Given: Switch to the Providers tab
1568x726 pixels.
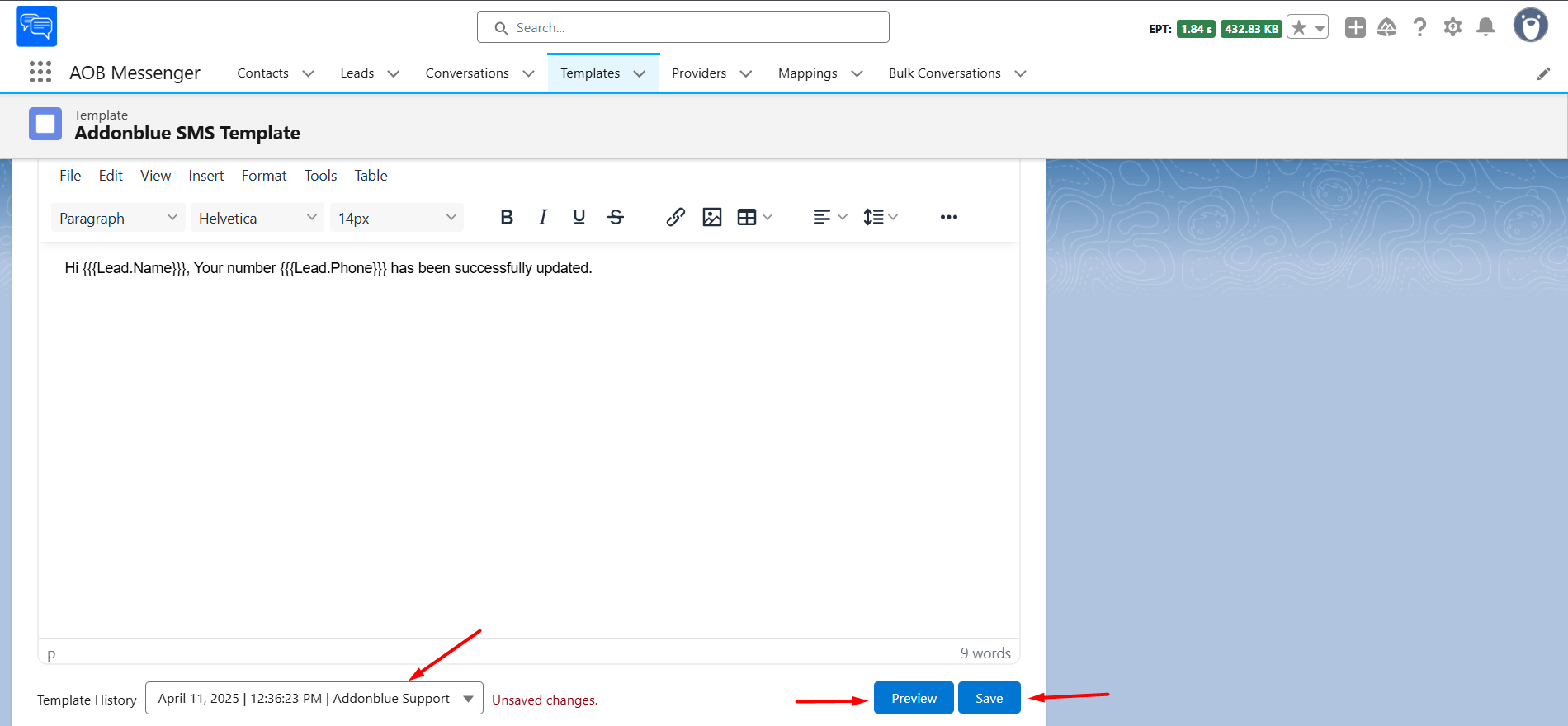Looking at the screenshot, I should [x=699, y=73].
